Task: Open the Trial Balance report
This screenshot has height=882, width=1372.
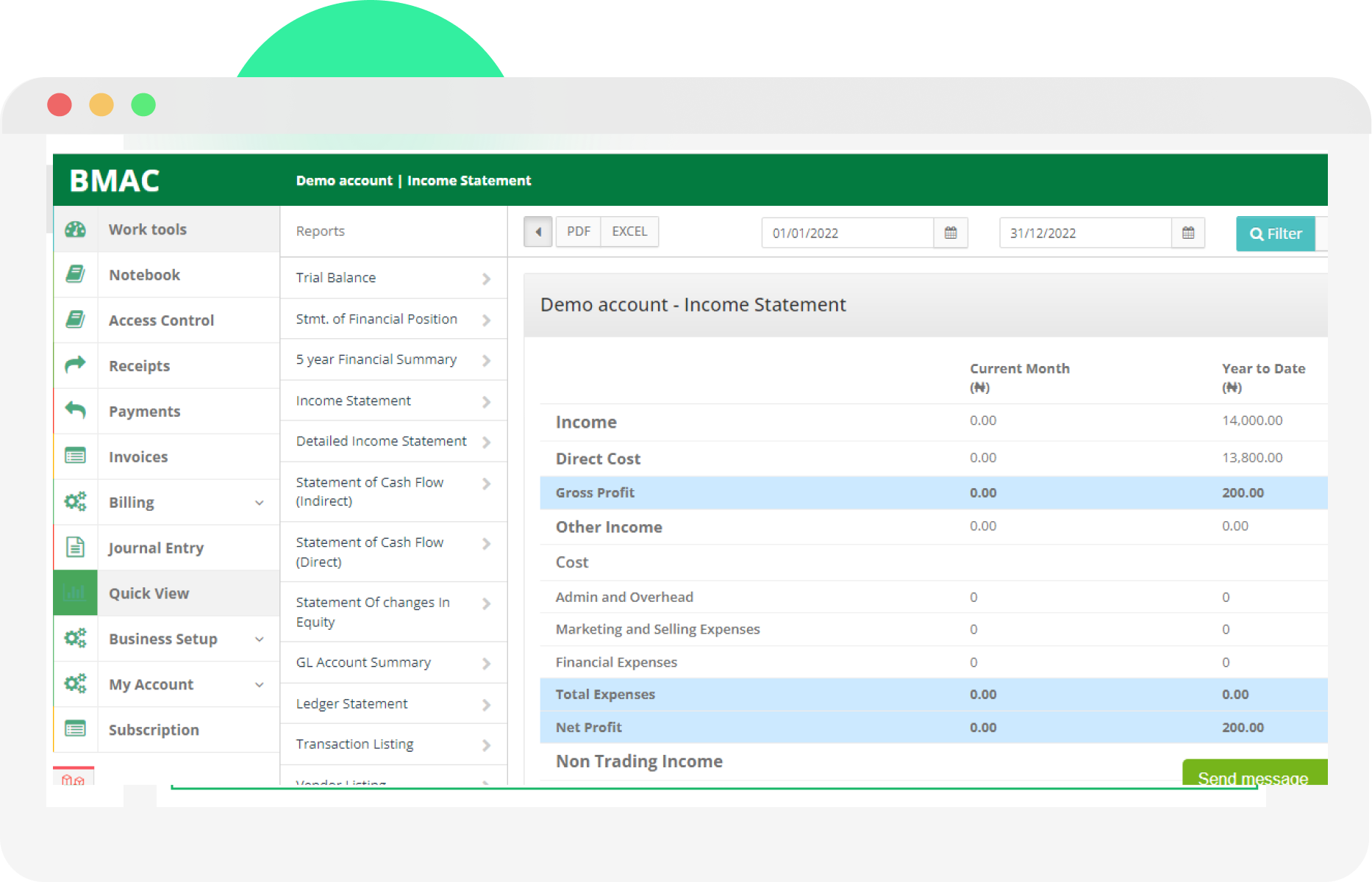Action: click(x=393, y=278)
